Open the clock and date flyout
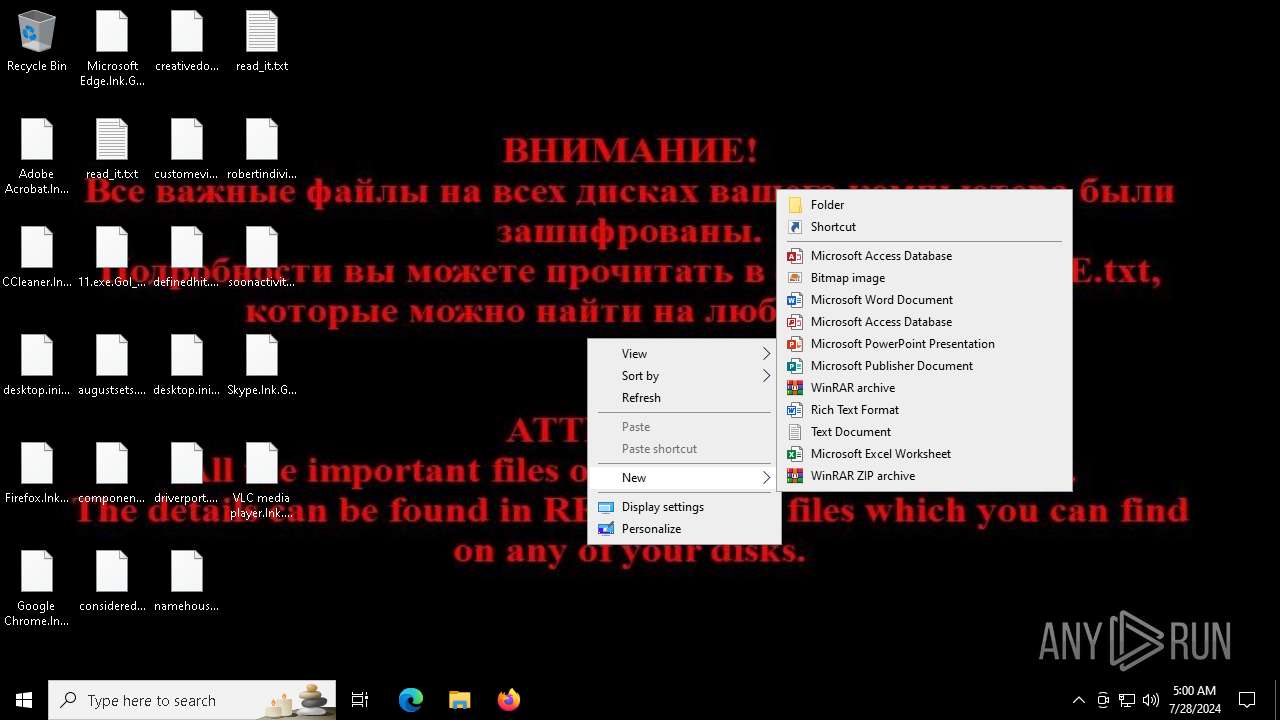This screenshot has height=720, width=1280. [x=1194, y=700]
